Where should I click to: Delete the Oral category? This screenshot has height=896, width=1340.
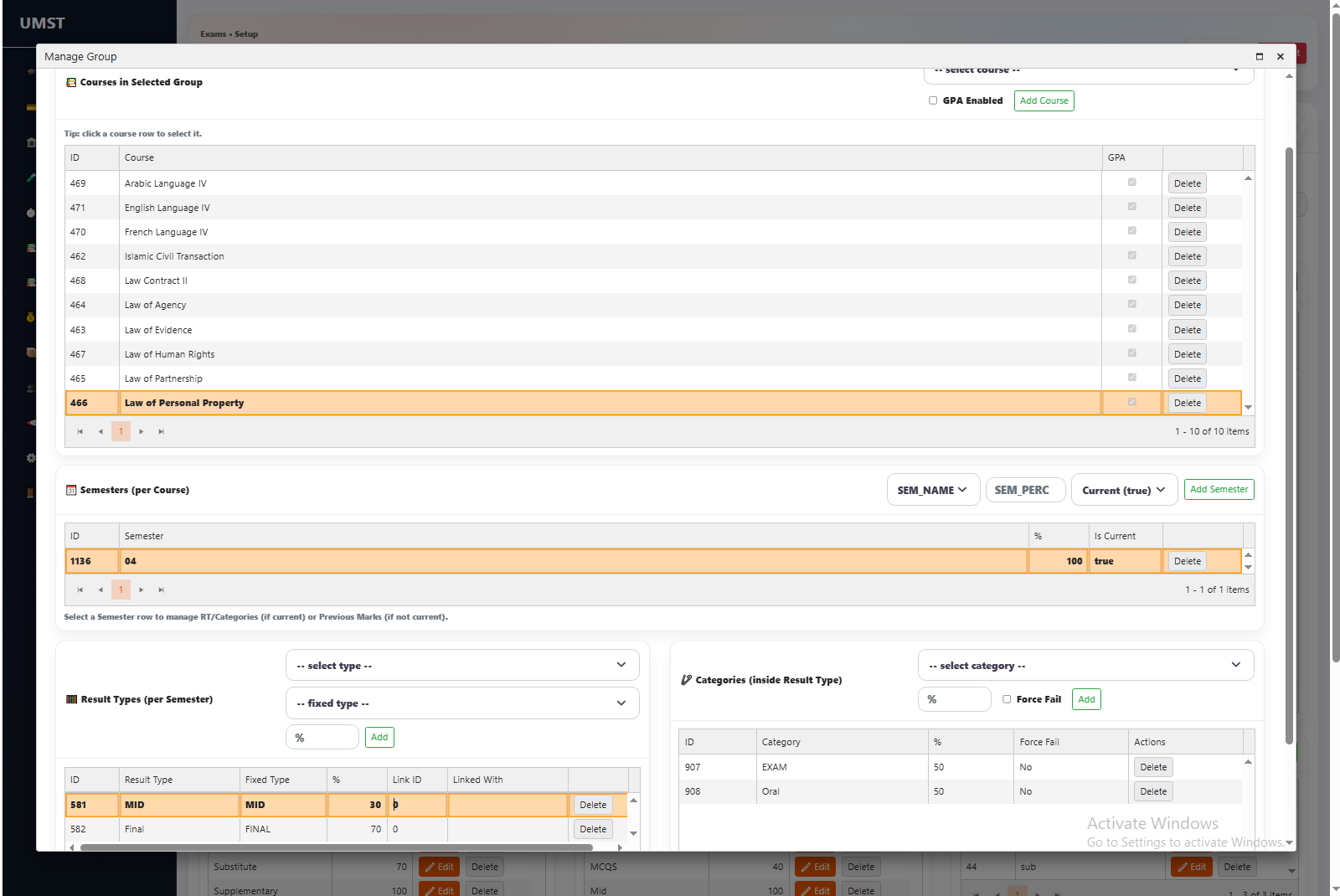coord(1152,791)
